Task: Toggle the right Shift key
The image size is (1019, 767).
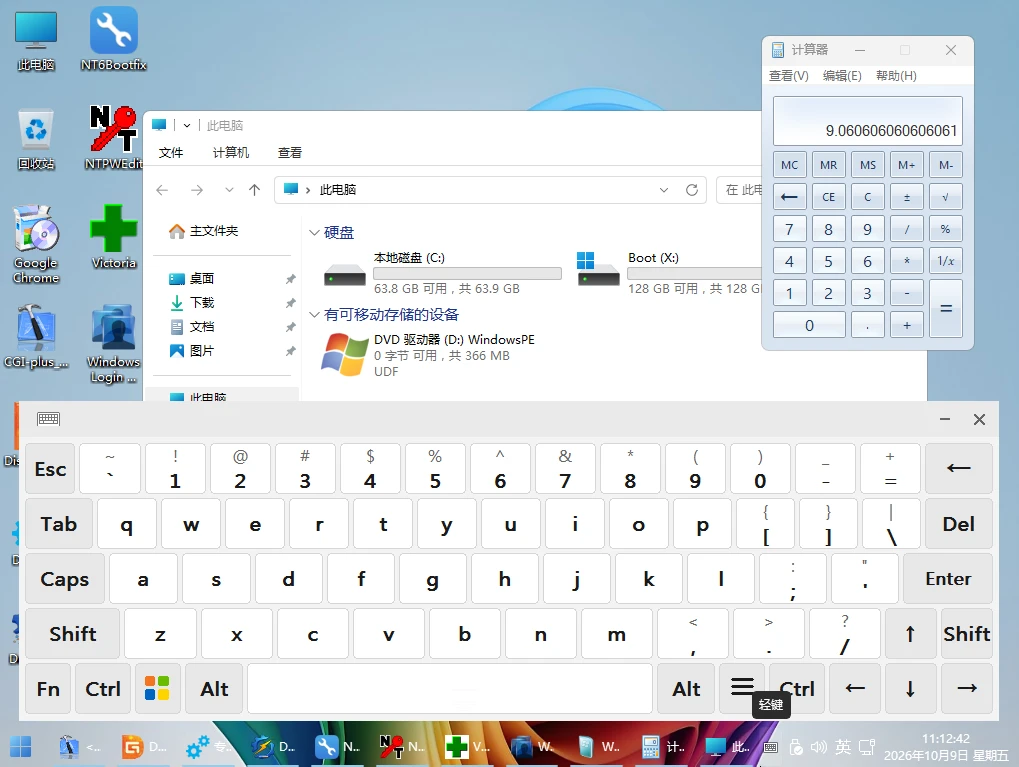Action: pos(967,634)
